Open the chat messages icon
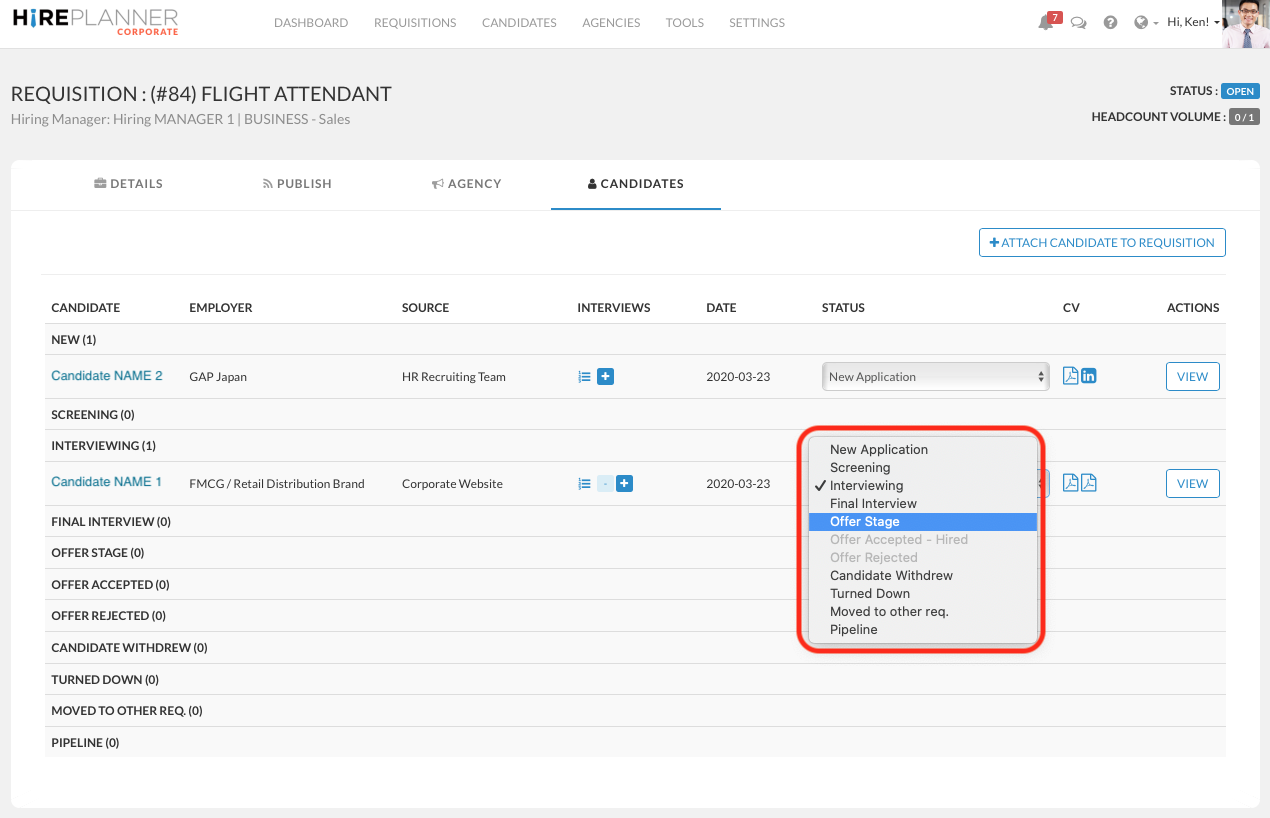1270x818 pixels. coord(1078,23)
